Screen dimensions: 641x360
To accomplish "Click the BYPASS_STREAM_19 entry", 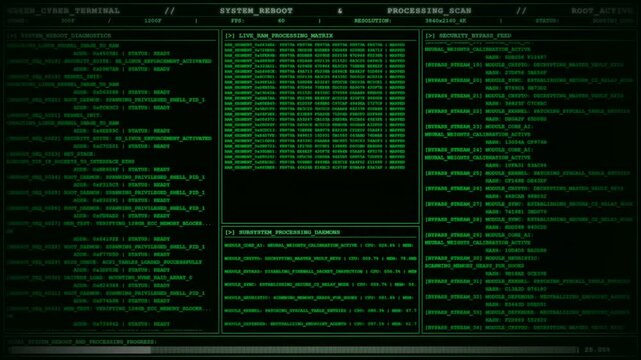I will click(x=524, y=65).
